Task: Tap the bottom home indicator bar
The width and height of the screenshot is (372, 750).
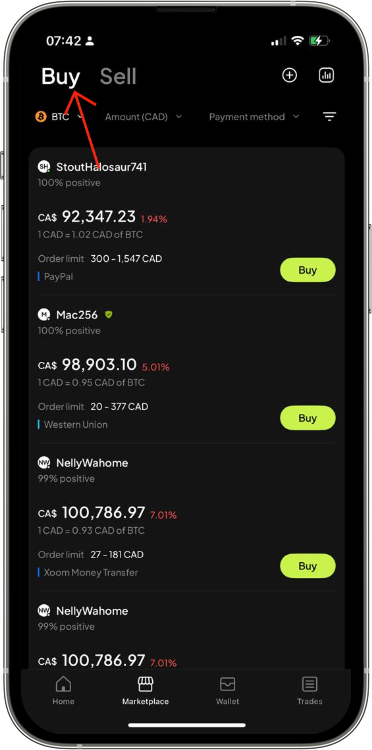Action: [187, 725]
